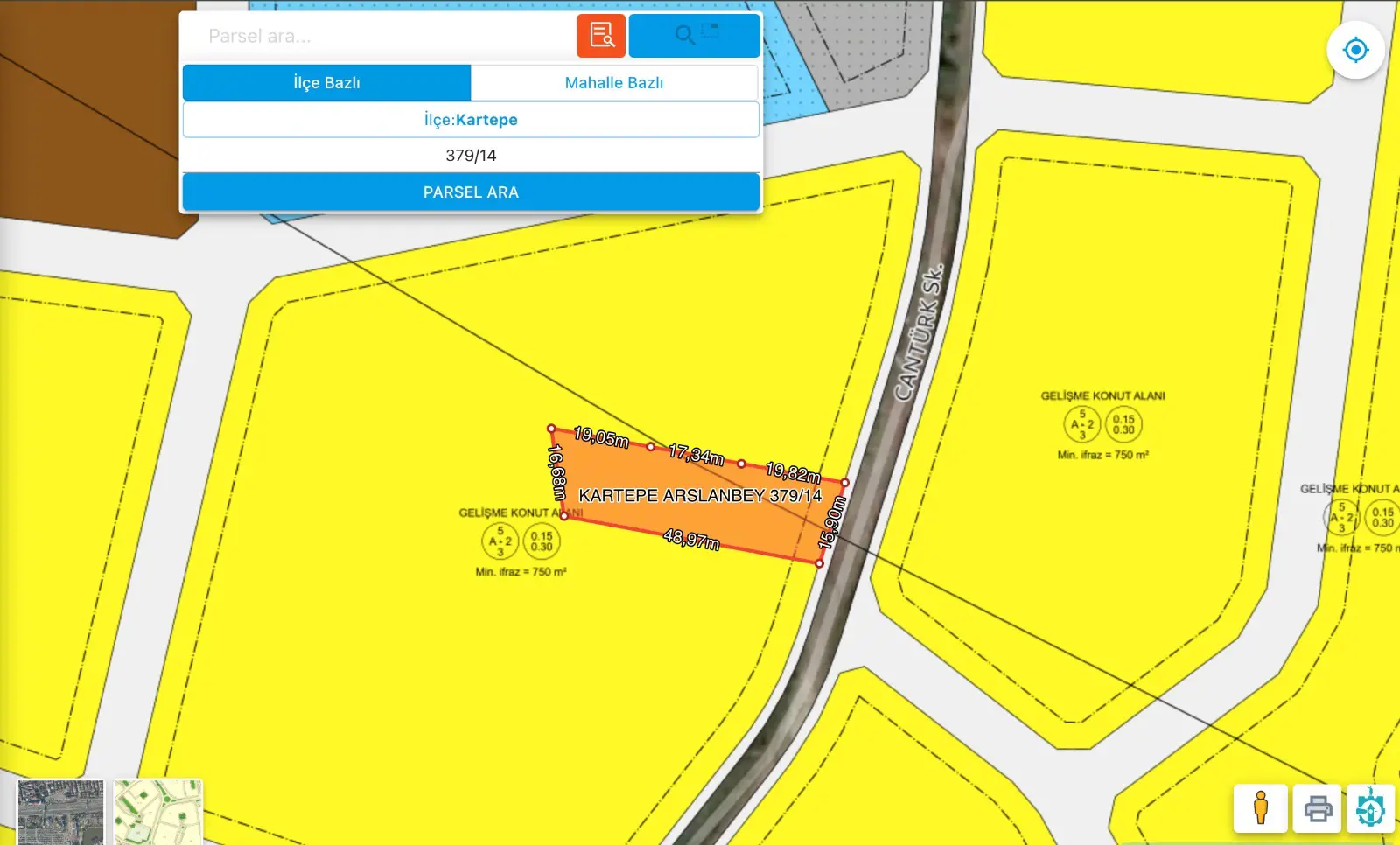Click the 15,90m edge measurement
The height and width of the screenshot is (845, 1400).
832,523
